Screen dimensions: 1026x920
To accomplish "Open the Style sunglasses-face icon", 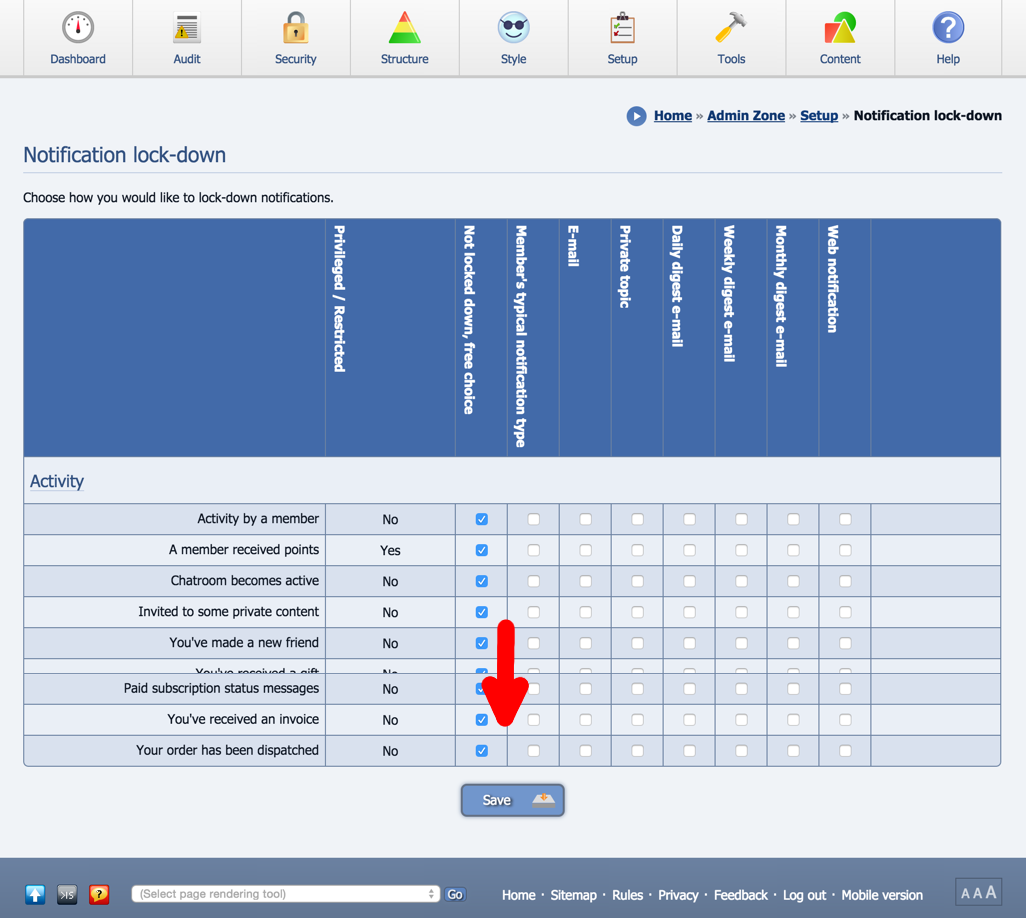I will click(514, 28).
